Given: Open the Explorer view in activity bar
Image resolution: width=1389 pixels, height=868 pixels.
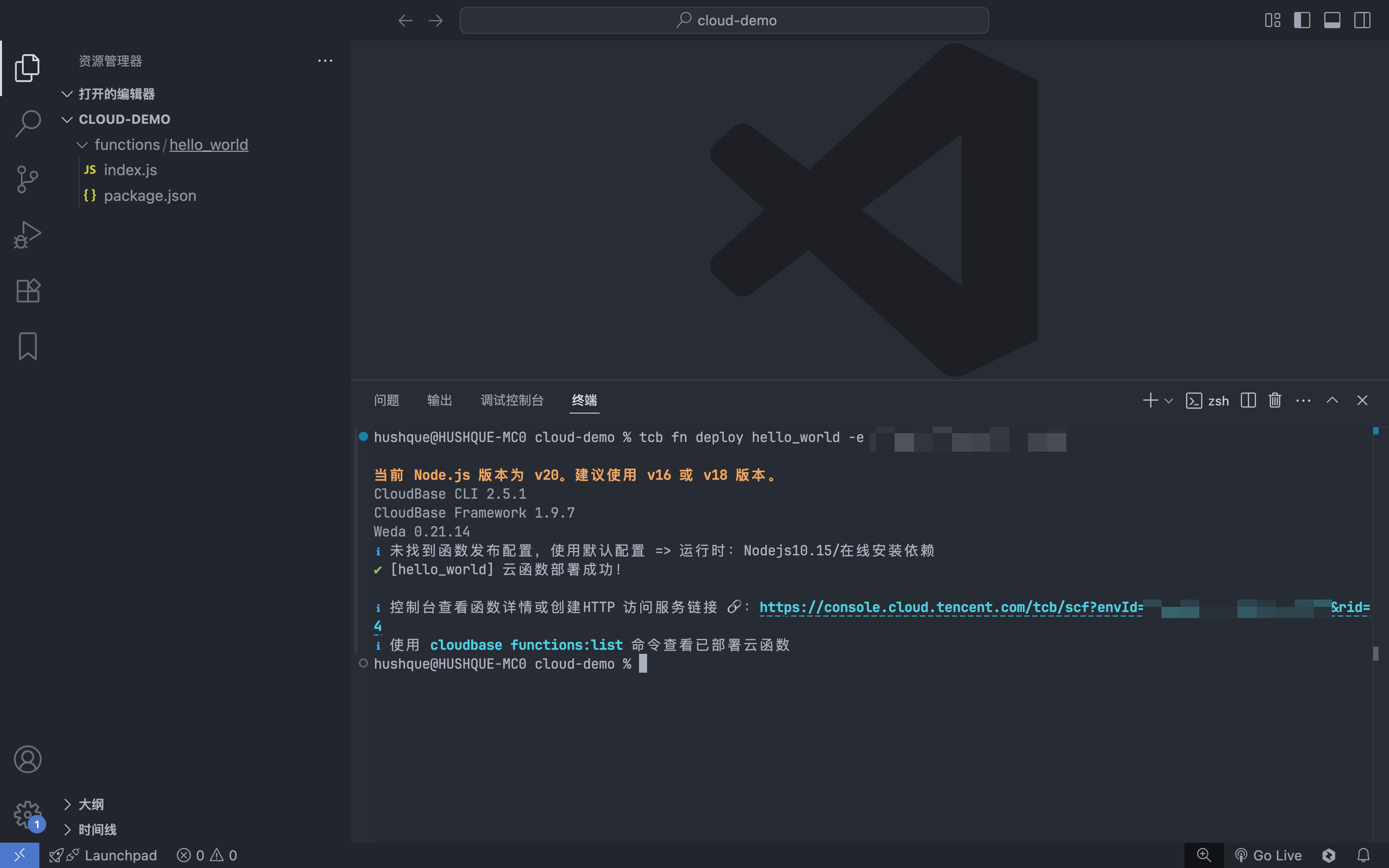Looking at the screenshot, I should 27,68.
